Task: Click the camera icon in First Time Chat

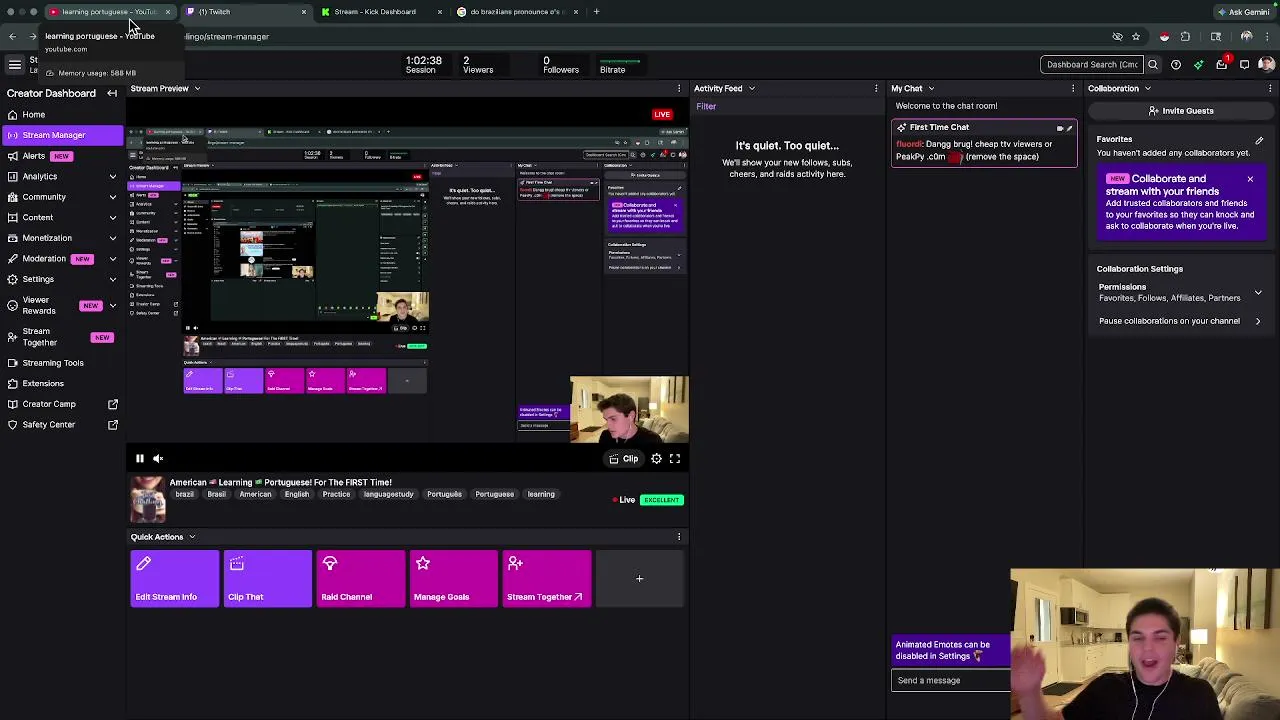Action: point(1060,128)
